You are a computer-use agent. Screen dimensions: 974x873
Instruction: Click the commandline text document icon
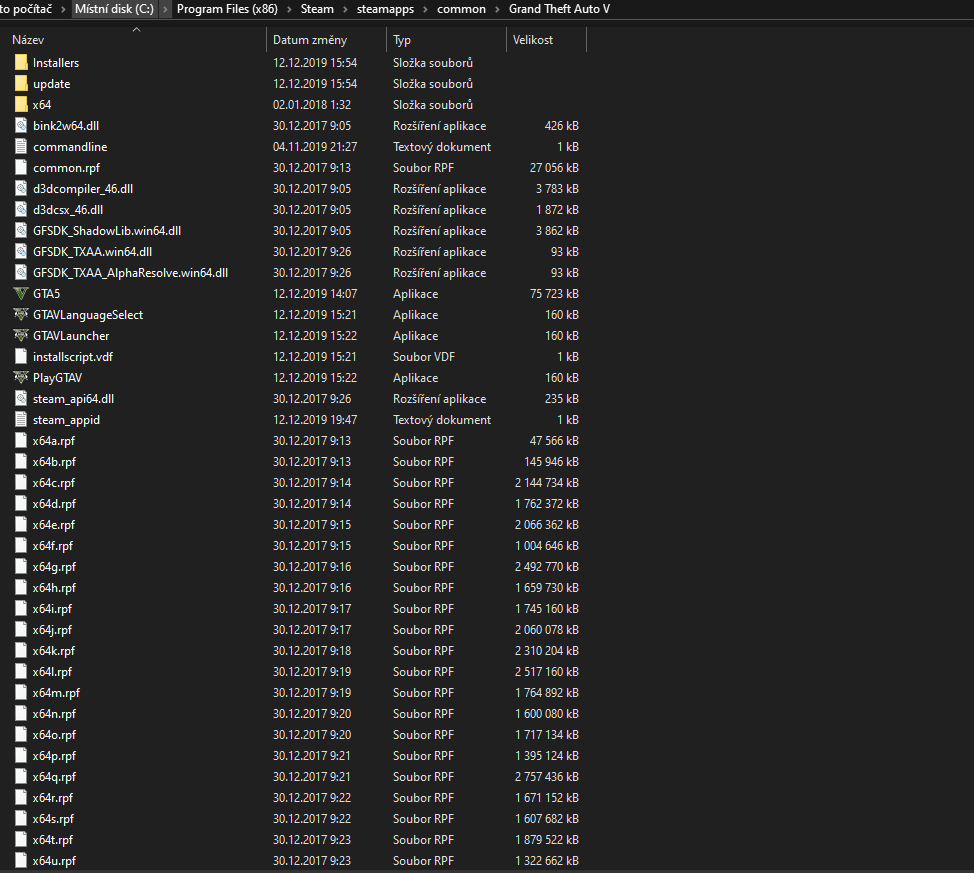coord(21,147)
